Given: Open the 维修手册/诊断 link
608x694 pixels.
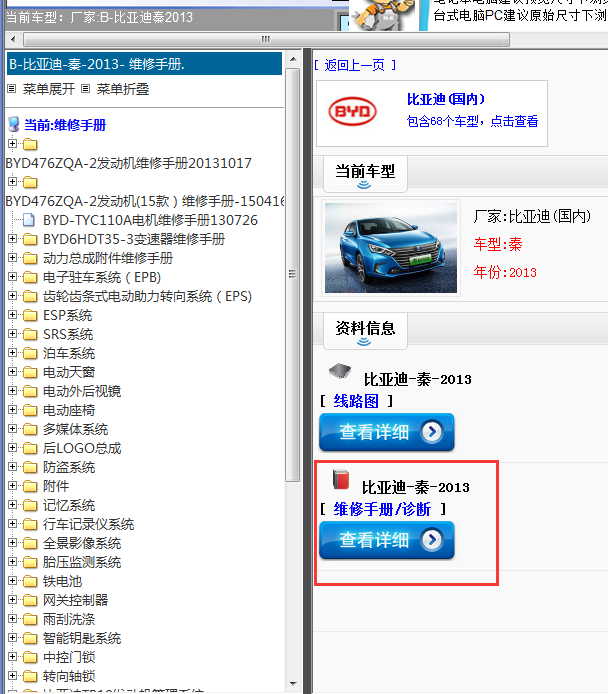Looking at the screenshot, I should point(382,509).
